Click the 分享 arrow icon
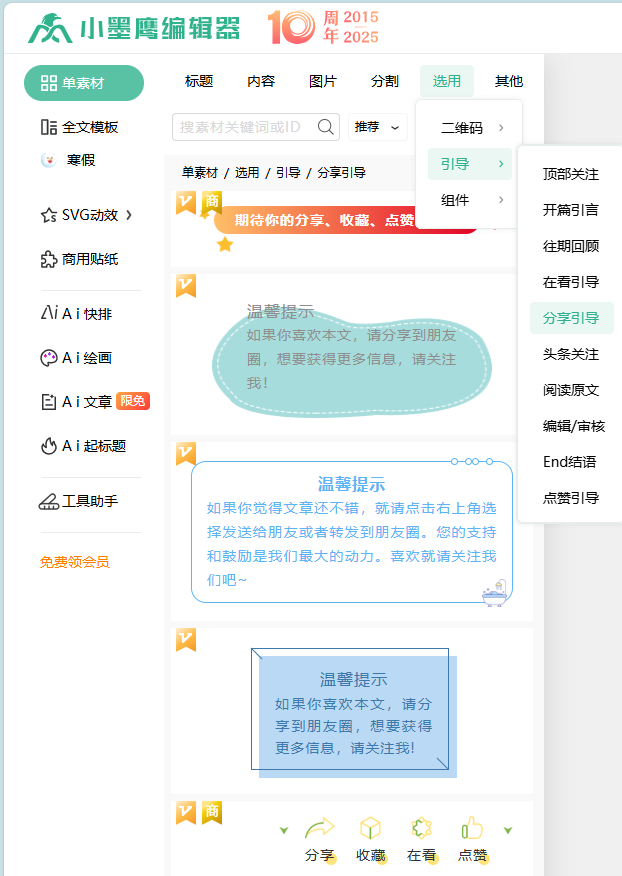The image size is (622, 876). pos(320,829)
